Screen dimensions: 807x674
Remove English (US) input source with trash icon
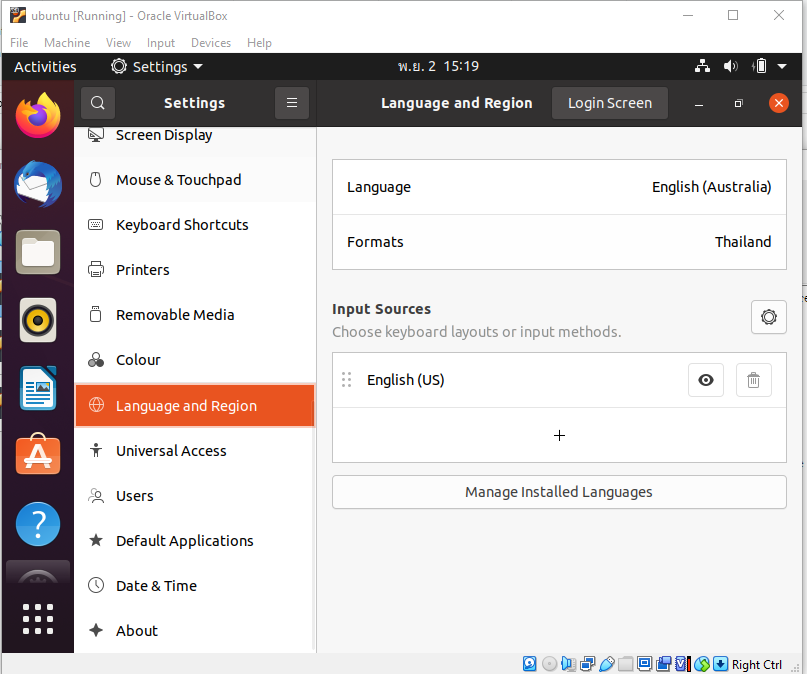coord(754,380)
